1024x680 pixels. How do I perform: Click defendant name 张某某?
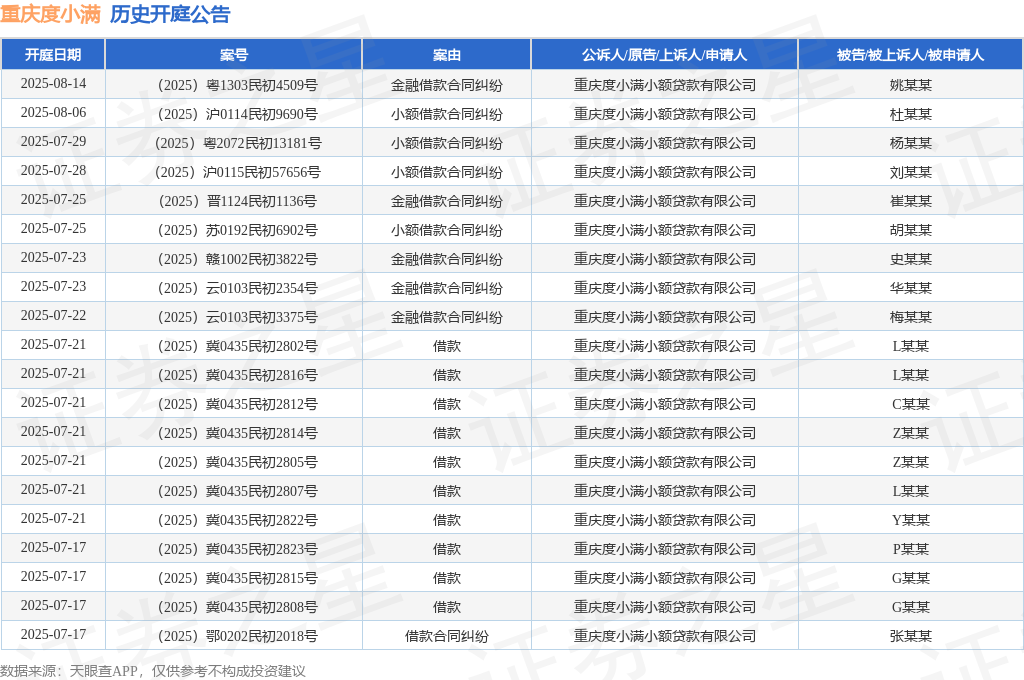[x=910, y=636]
